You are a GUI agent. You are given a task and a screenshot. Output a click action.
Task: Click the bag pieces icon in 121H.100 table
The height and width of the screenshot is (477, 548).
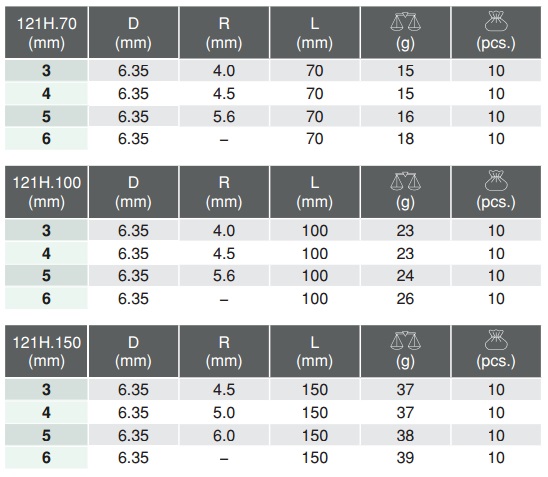[x=496, y=180]
